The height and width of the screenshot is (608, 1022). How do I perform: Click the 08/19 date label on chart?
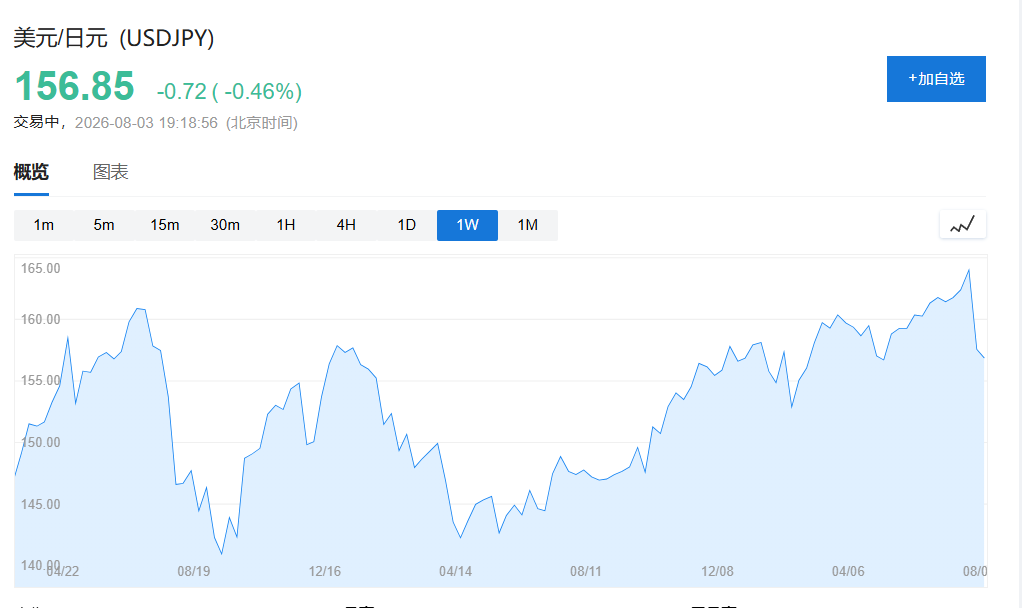pos(194,572)
